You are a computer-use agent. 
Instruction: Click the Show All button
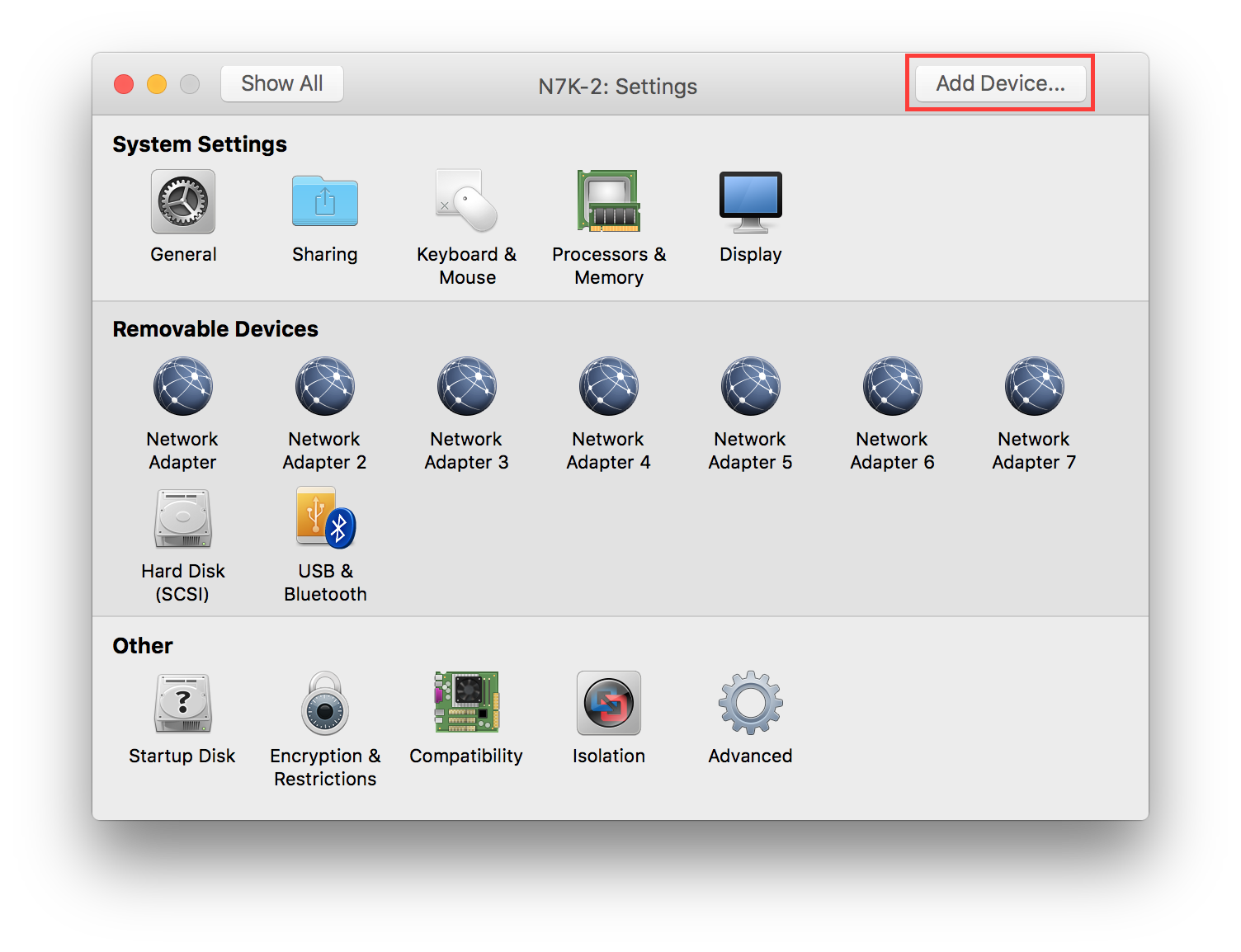click(x=282, y=84)
